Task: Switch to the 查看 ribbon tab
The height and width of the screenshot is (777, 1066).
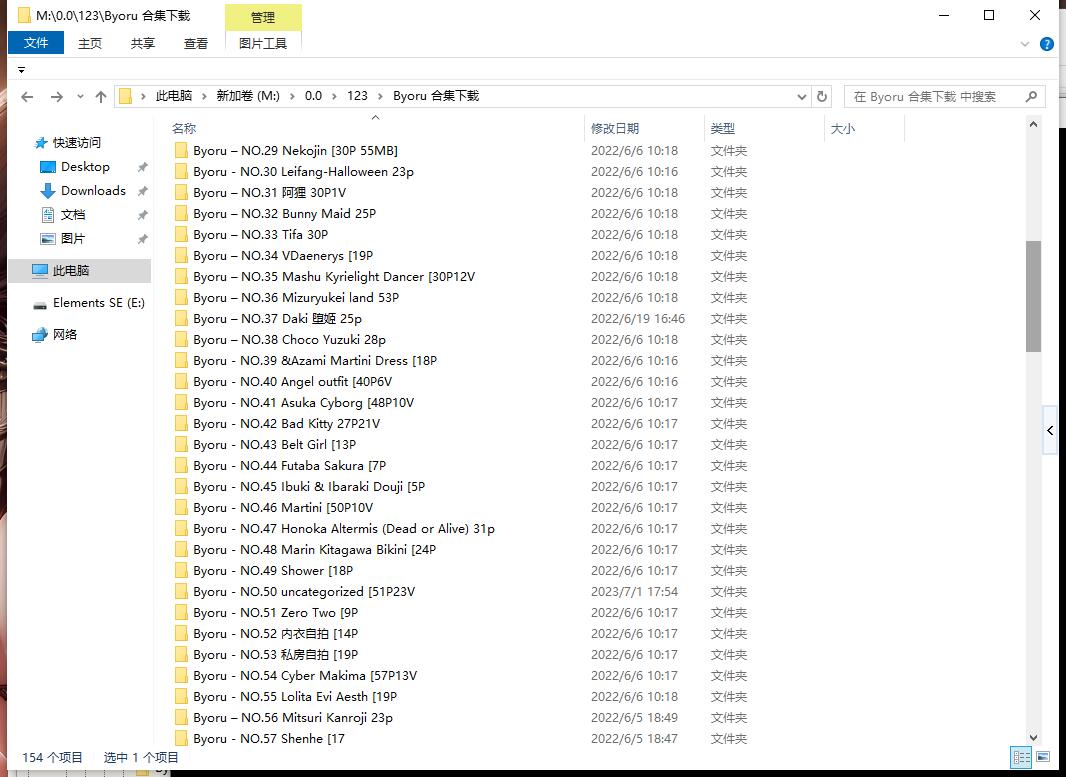Action: (196, 43)
